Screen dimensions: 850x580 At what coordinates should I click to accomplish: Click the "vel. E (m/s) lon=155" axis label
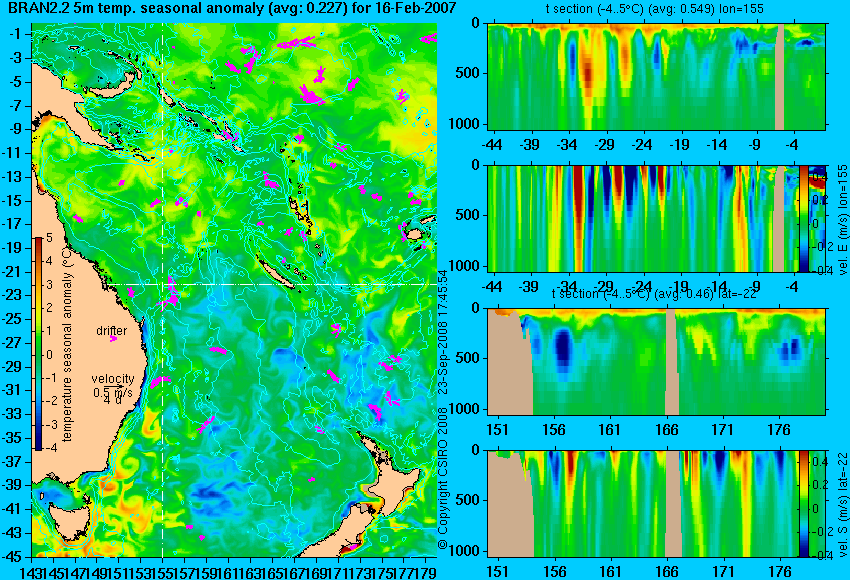(842, 220)
